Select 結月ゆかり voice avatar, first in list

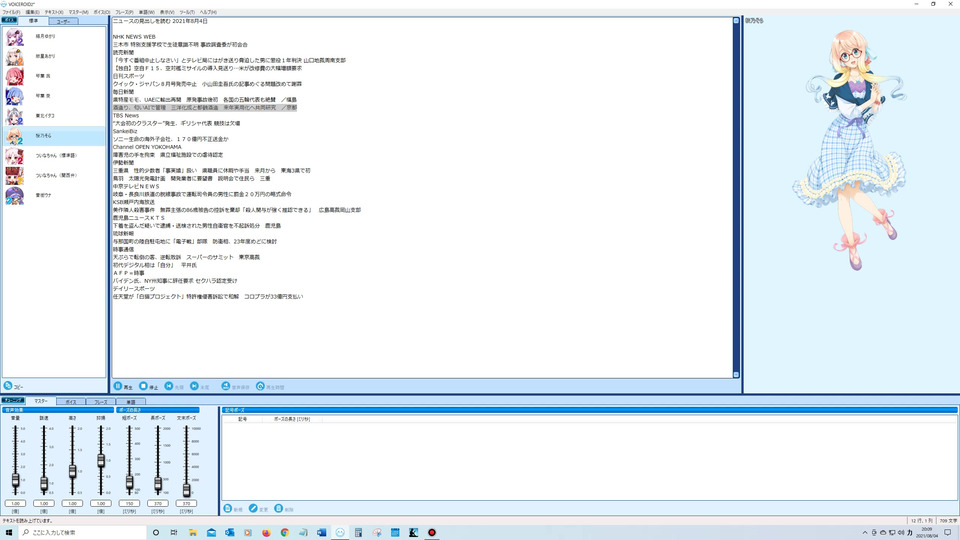point(15,37)
